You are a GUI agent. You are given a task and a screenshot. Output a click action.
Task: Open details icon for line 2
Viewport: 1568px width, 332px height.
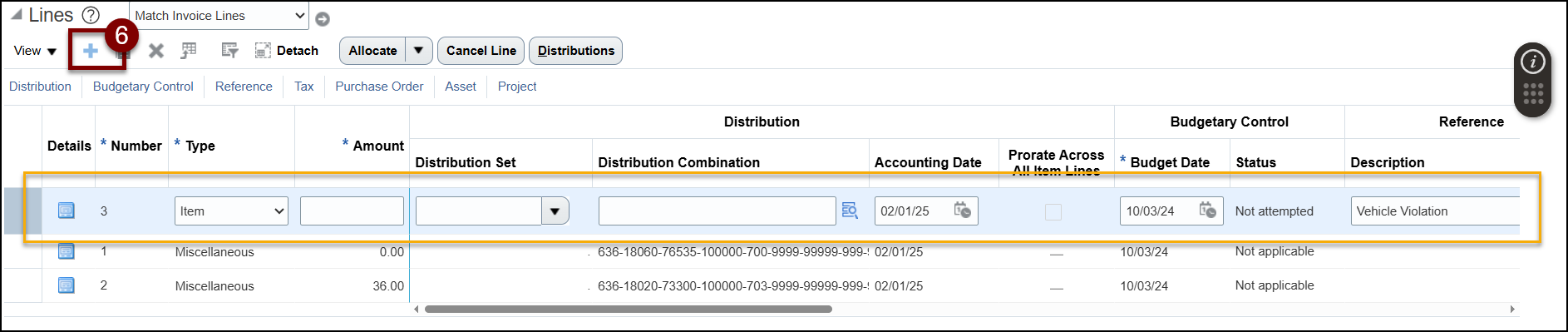67,285
